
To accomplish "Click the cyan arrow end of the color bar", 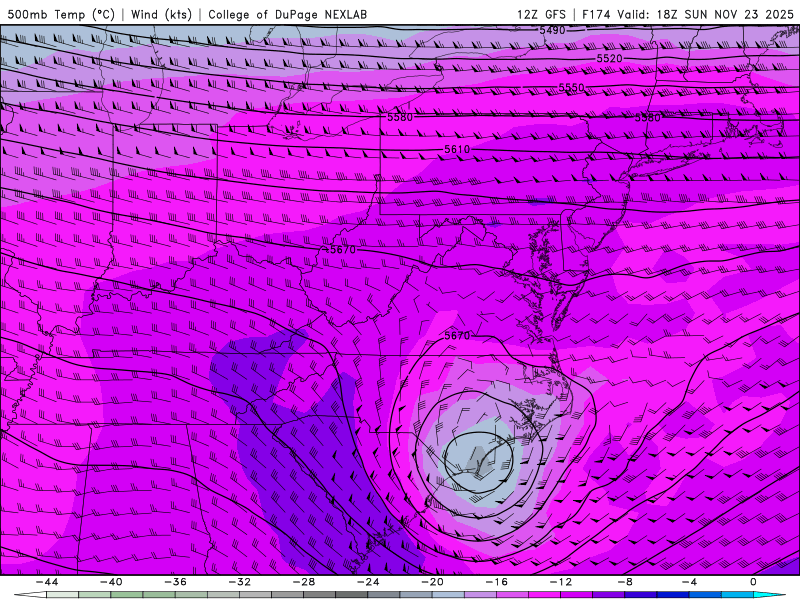I will (x=770, y=595).
